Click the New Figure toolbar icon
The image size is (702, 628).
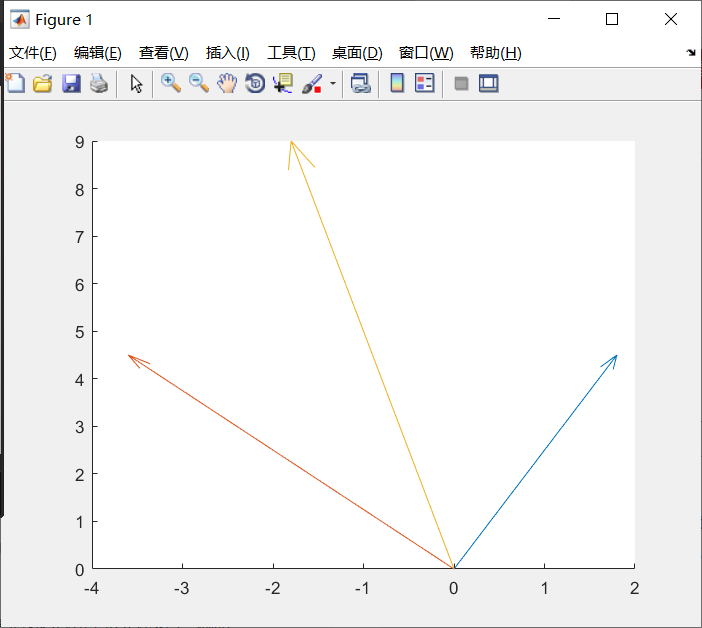[x=16, y=84]
